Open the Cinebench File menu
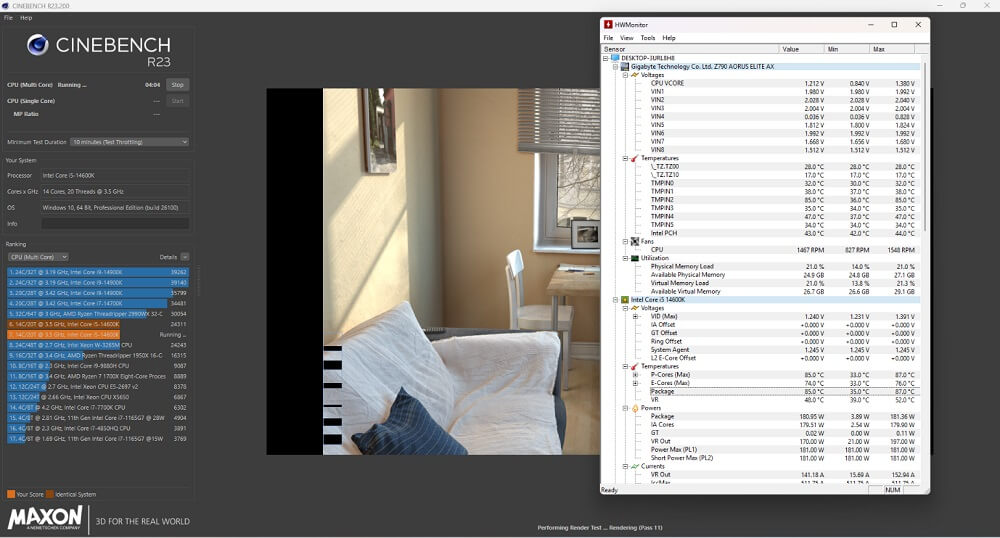Screen dimensions: 1000x538 tap(9, 18)
